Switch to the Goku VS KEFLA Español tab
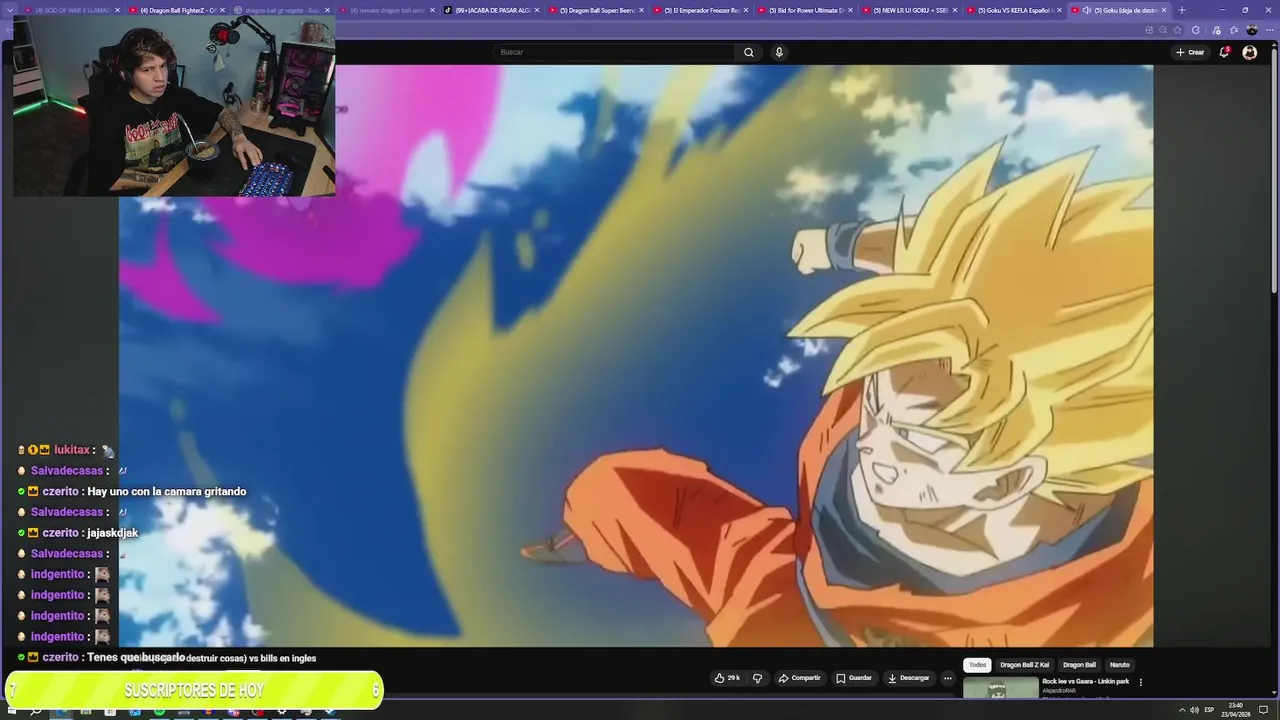The image size is (1280, 720). tap(1012, 10)
